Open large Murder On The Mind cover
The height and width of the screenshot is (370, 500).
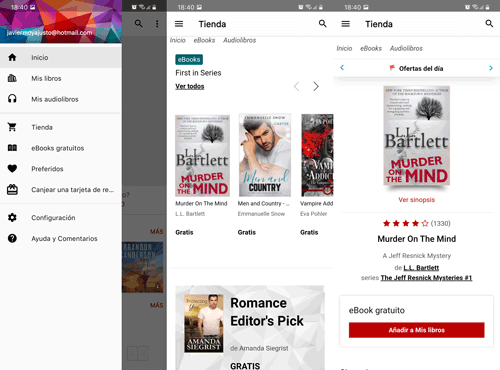click(x=416, y=136)
